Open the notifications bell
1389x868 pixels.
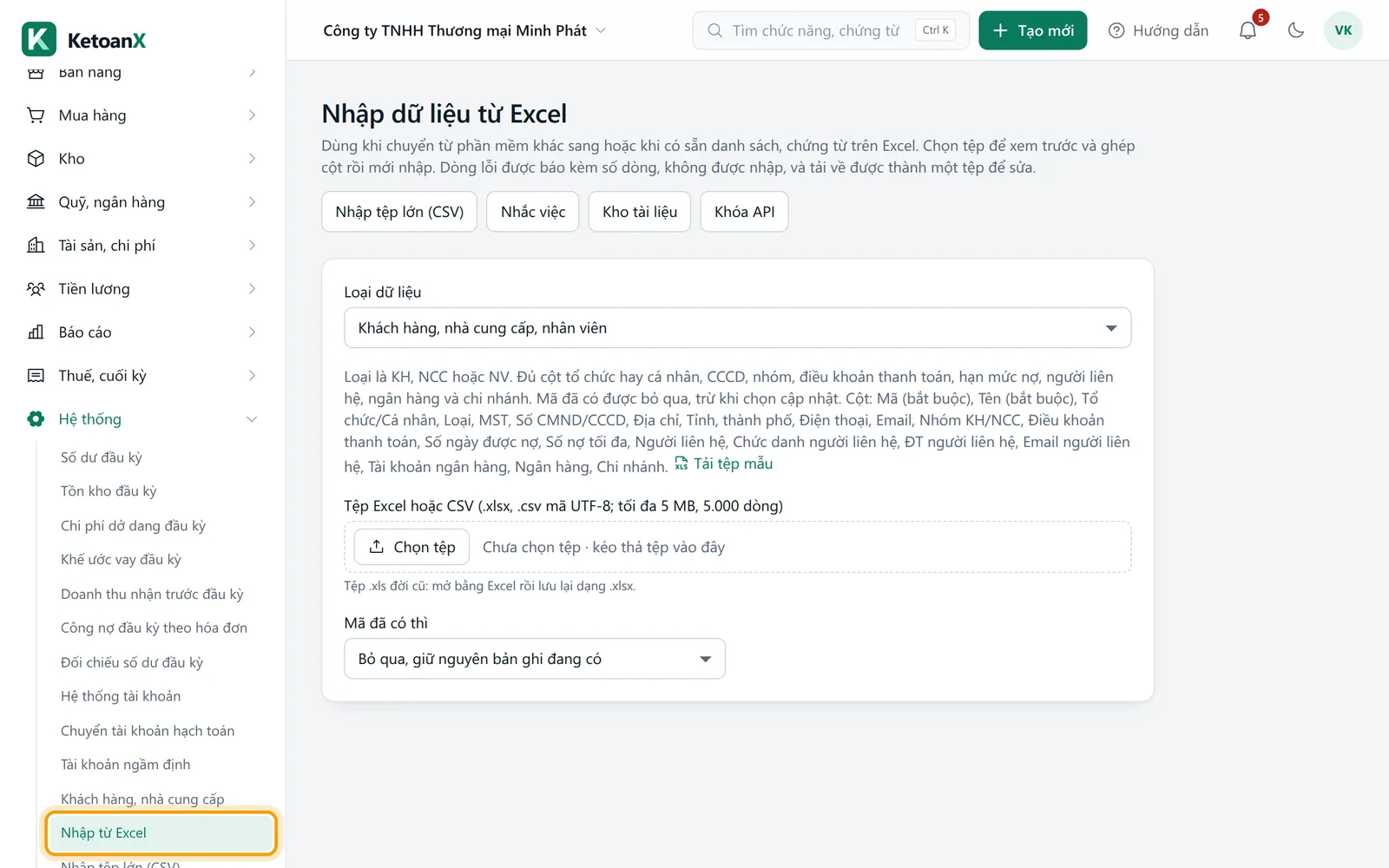(x=1247, y=30)
